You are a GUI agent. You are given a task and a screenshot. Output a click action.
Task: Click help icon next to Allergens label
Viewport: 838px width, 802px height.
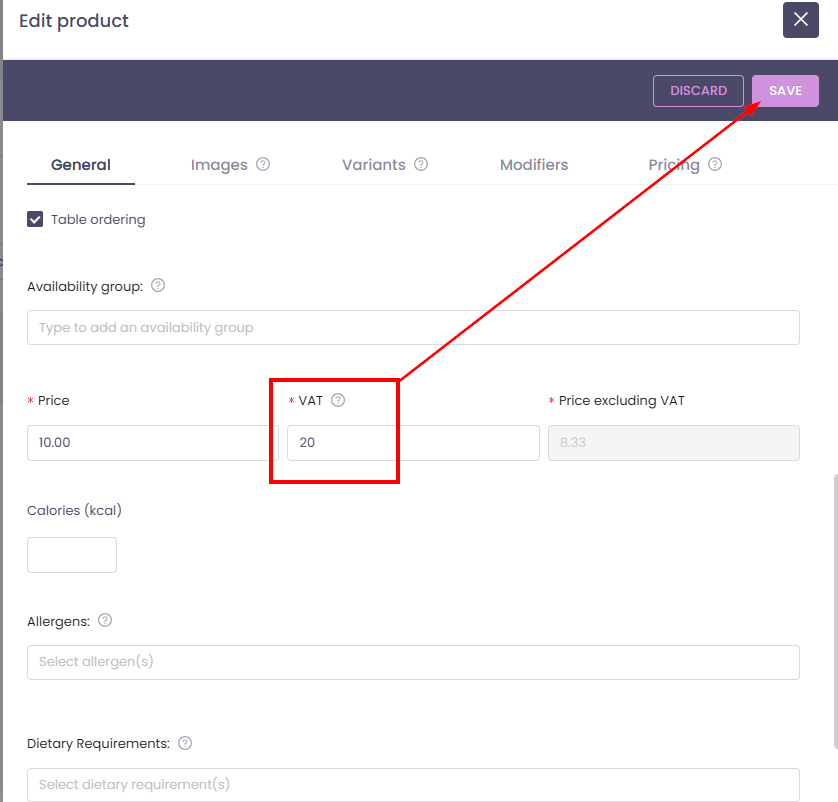click(x=105, y=621)
